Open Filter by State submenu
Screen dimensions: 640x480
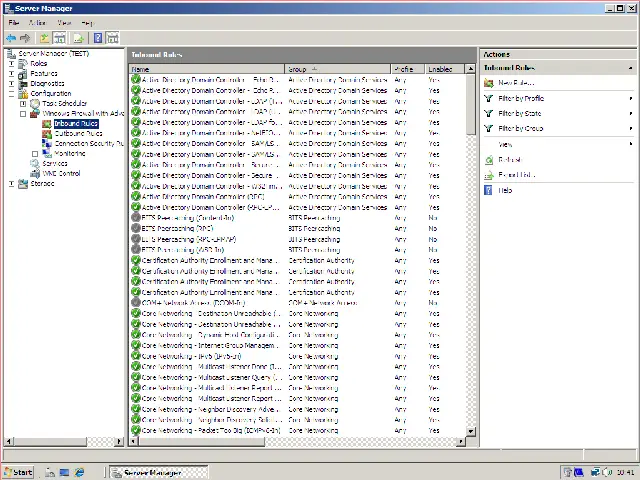pyautogui.click(x=519, y=114)
